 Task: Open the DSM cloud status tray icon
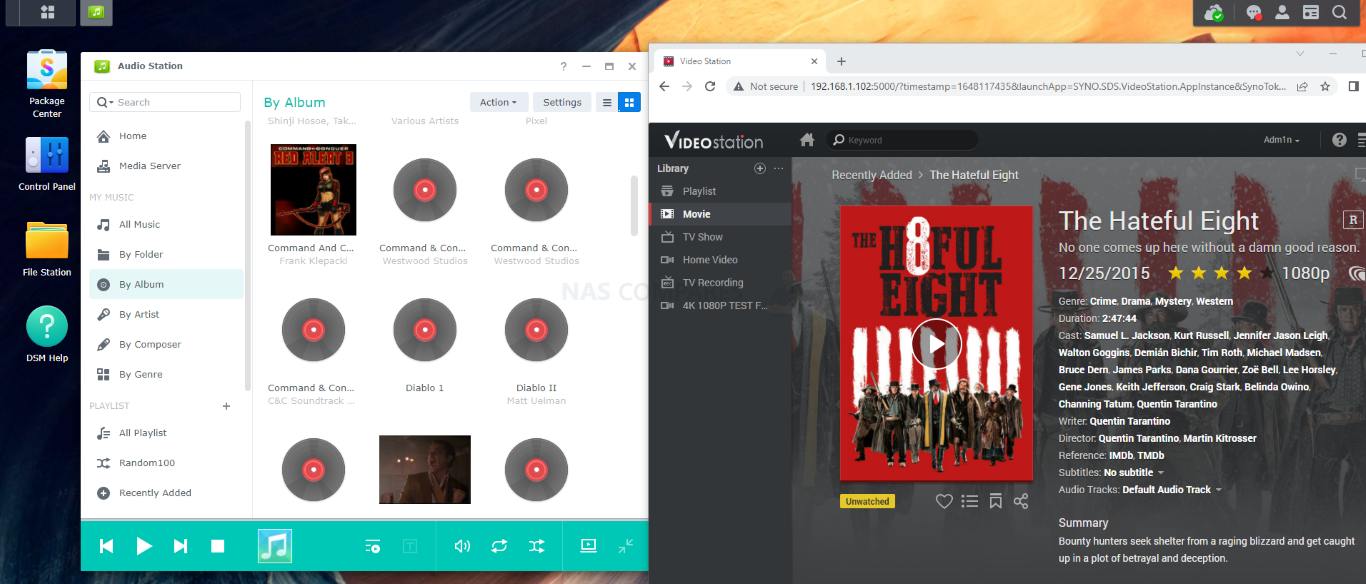[1214, 12]
